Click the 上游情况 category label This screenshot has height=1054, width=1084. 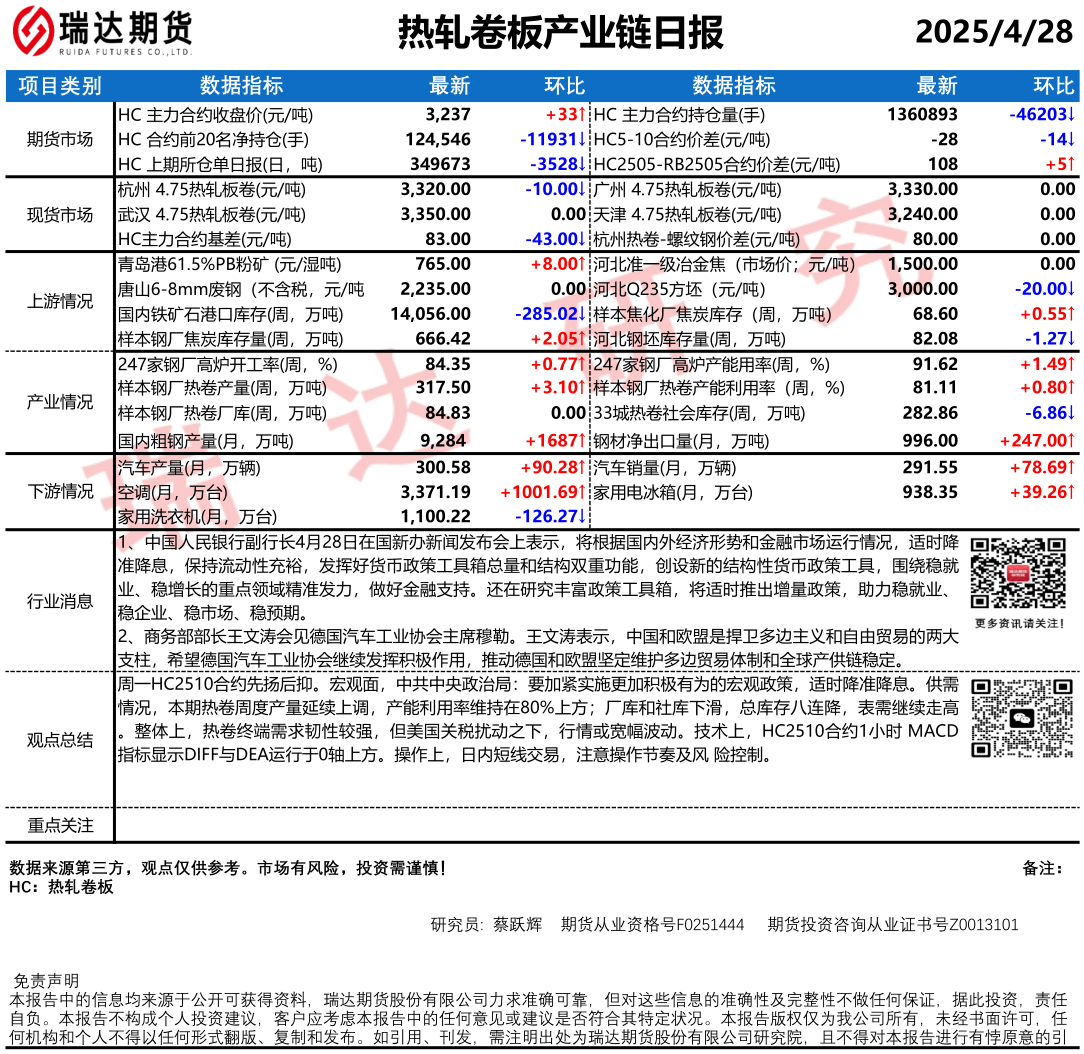(59, 302)
